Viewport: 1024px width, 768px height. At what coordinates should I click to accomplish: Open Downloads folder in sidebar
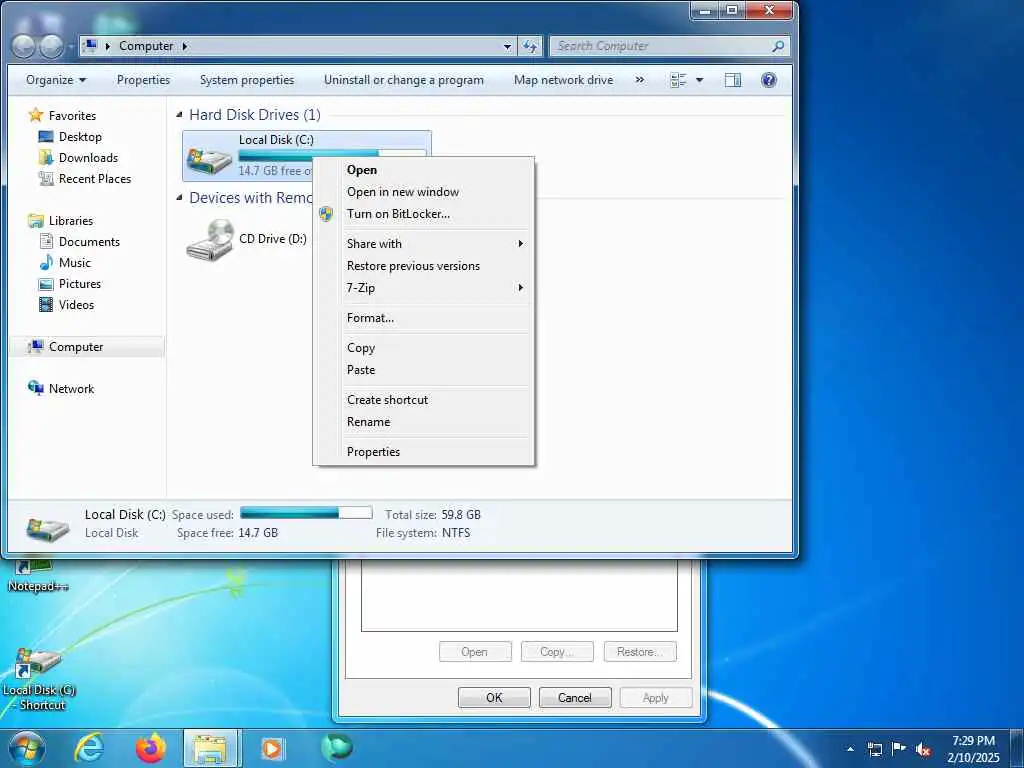pos(88,157)
